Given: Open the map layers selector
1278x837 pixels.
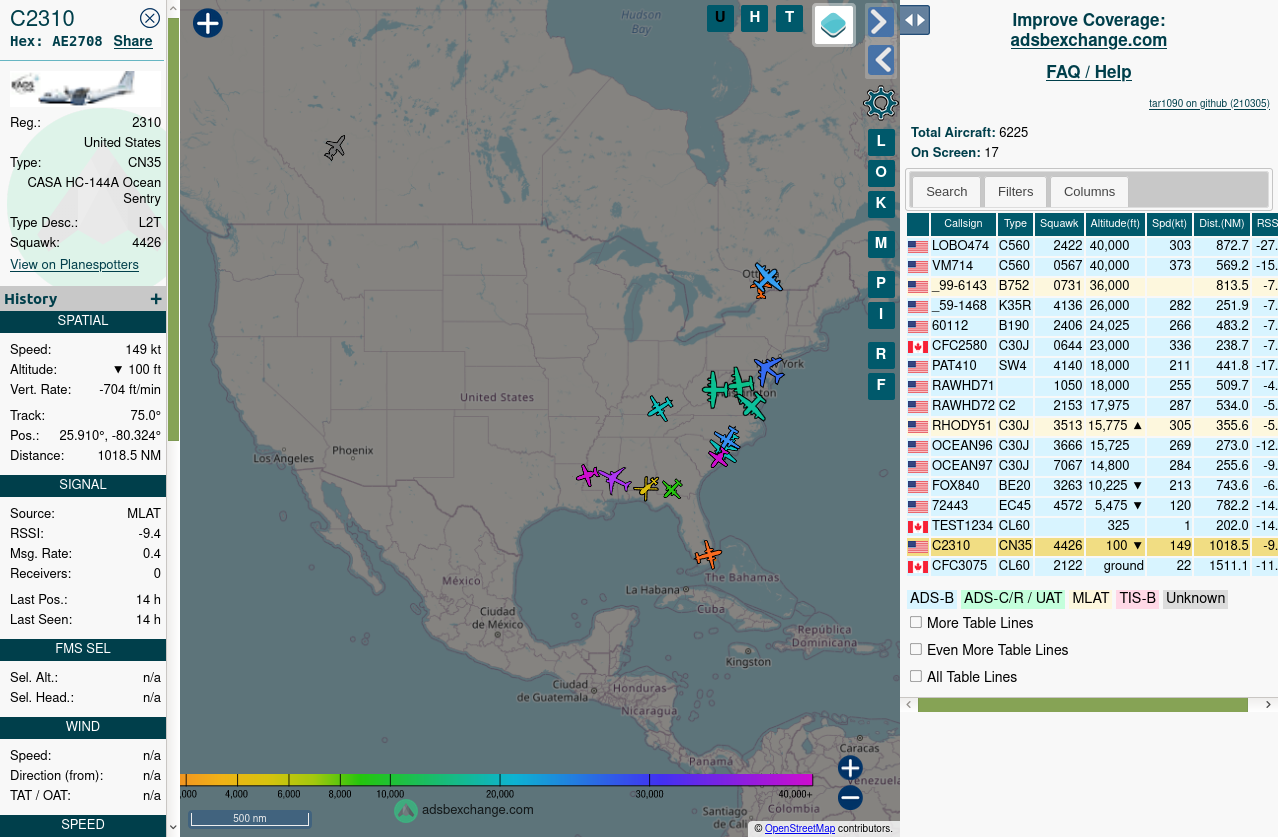Looking at the screenshot, I should tap(834, 25).
